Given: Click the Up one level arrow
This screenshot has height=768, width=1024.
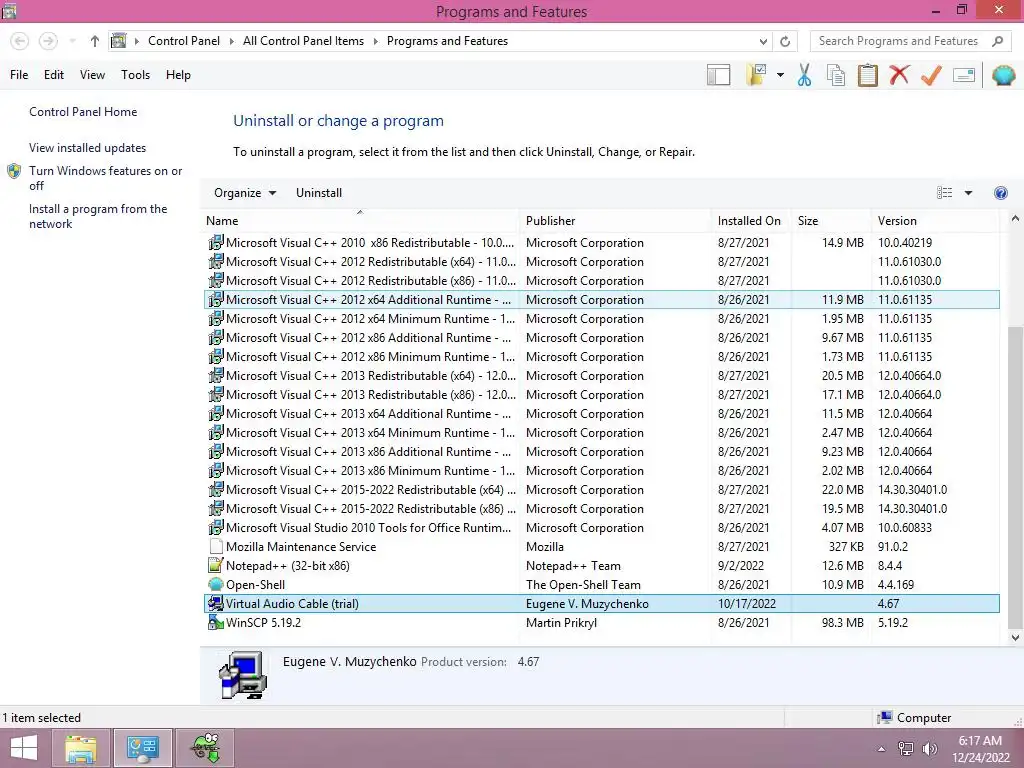Looking at the screenshot, I should tap(95, 41).
